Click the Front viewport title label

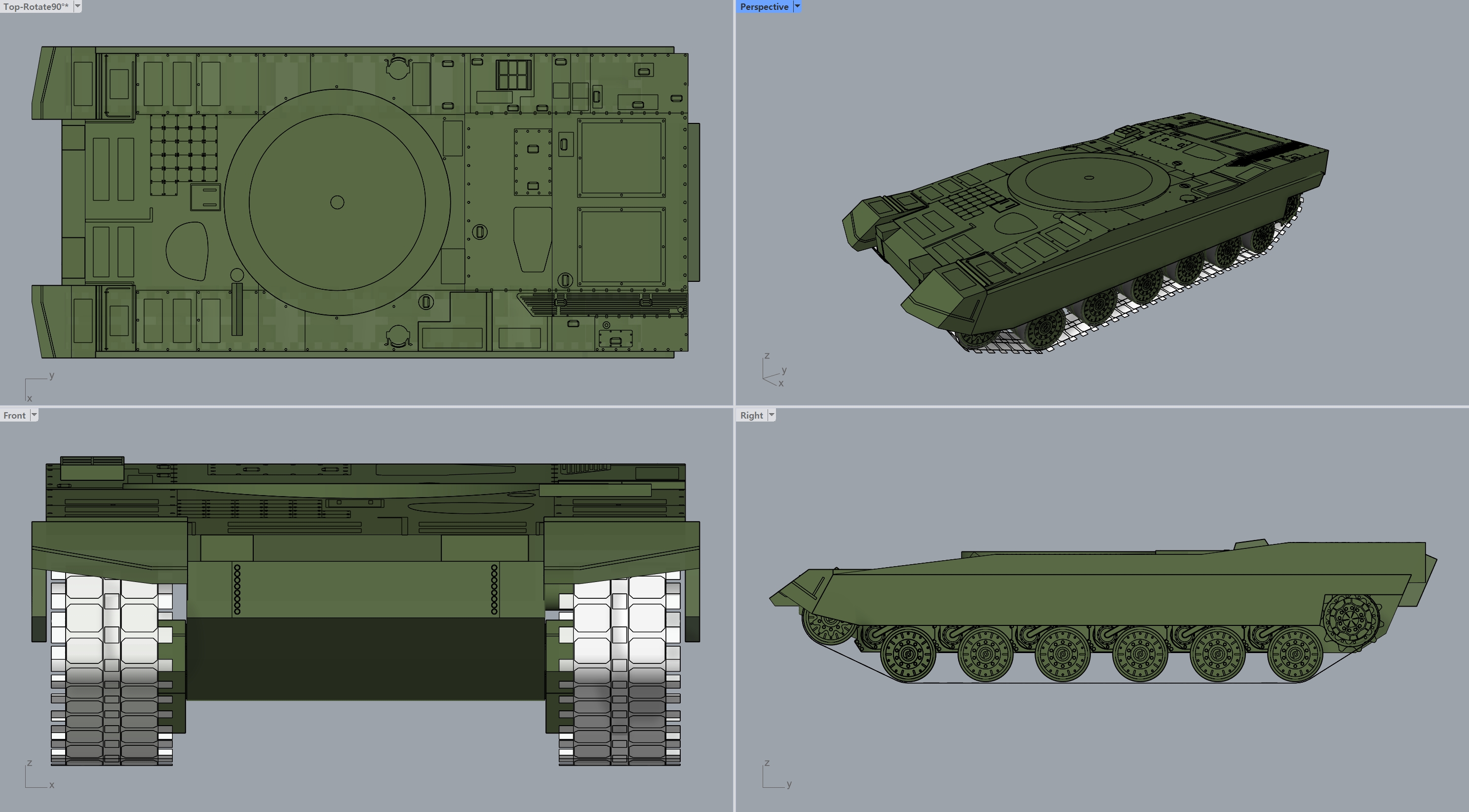tap(14, 415)
